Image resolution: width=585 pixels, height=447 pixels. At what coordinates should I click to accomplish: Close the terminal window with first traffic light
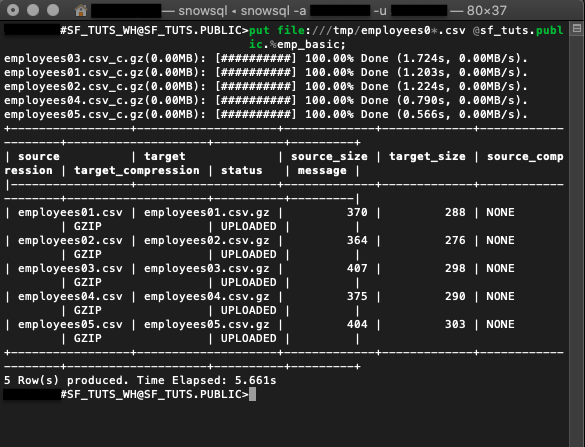(13, 10)
